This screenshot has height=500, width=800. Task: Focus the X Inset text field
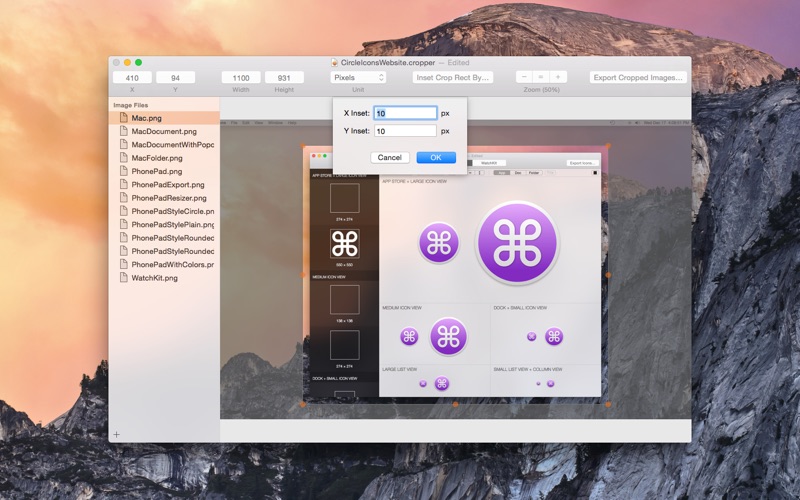click(x=405, y=113)
